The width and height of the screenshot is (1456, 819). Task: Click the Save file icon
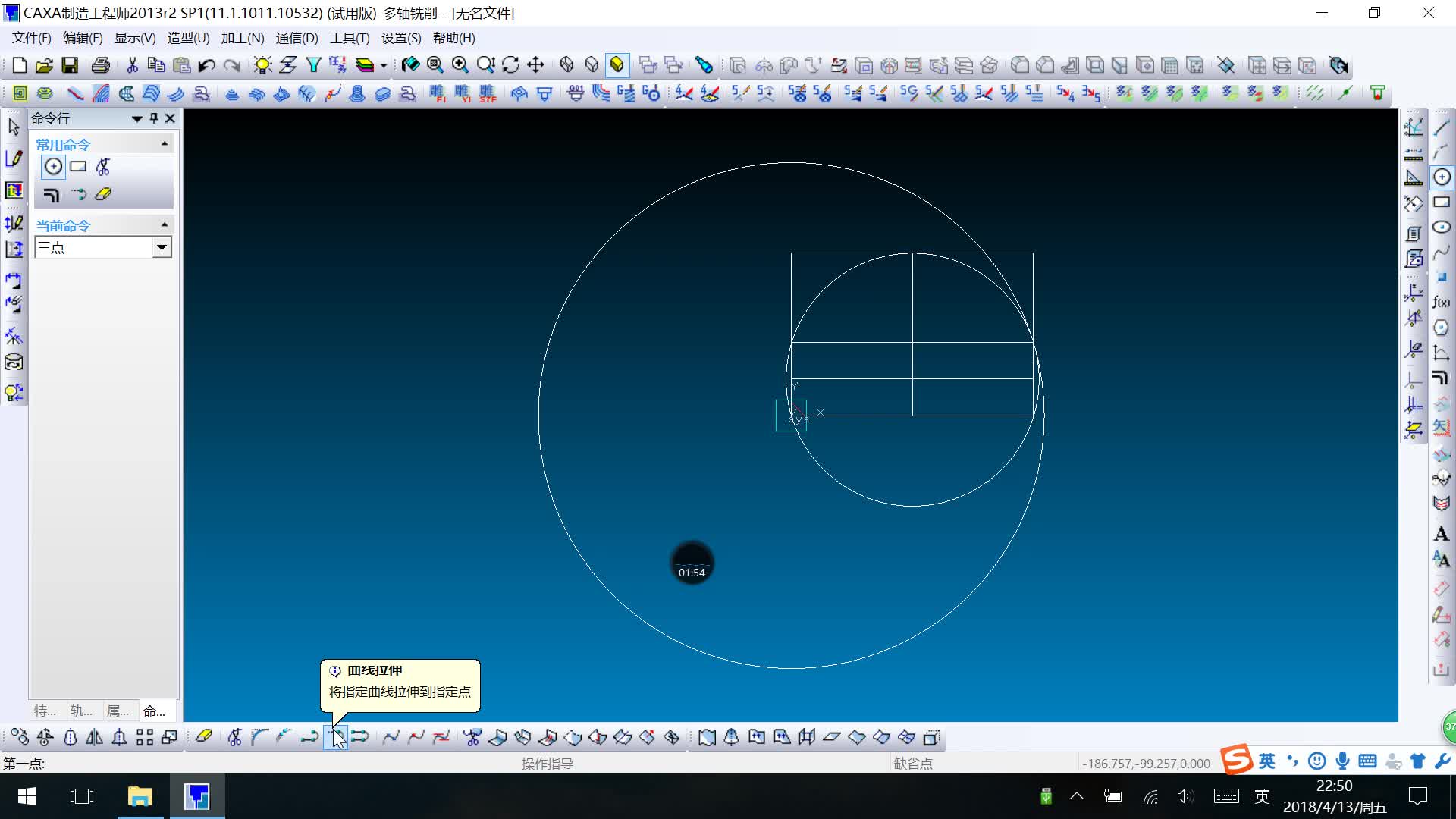click(x=70, y=65)
